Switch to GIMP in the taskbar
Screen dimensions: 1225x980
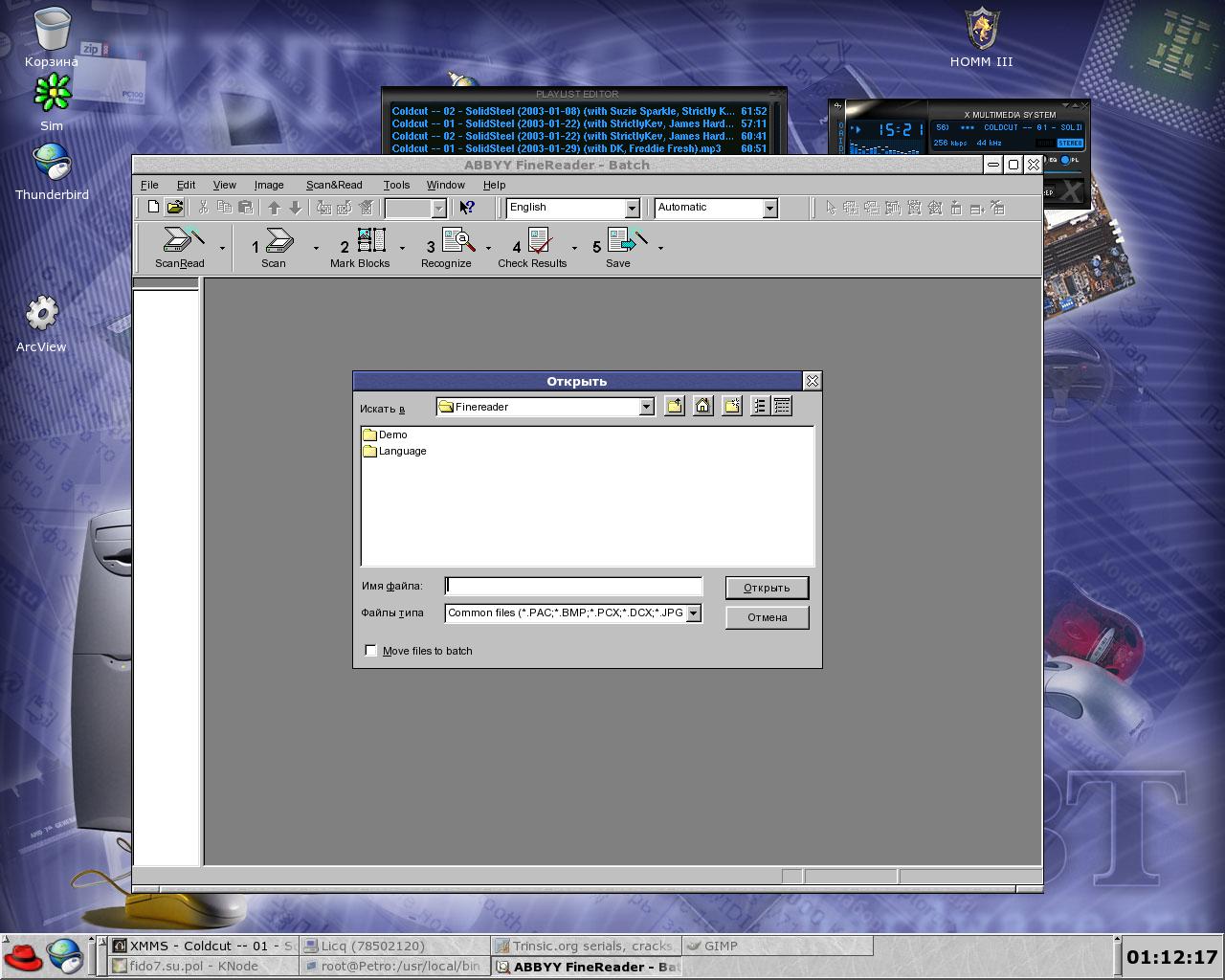click(721, 946)
